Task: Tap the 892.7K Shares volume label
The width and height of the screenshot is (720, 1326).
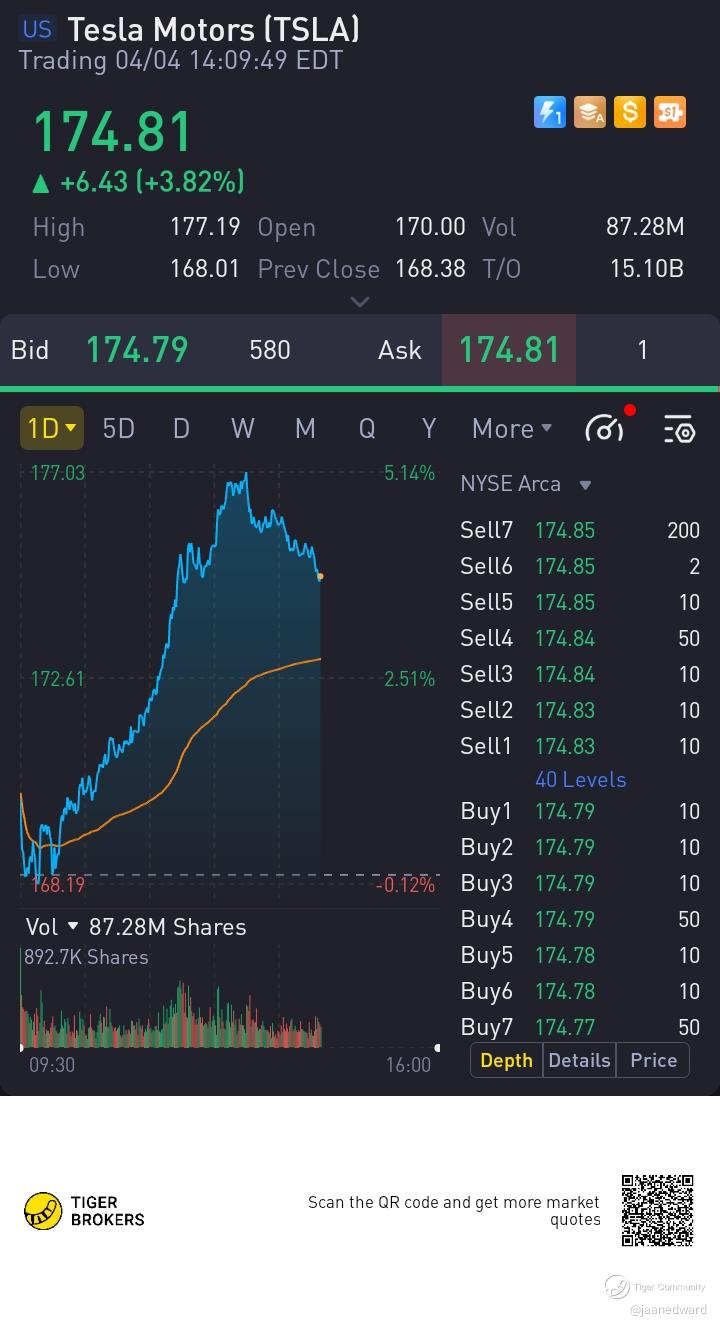Action: (x=86, y=957)
